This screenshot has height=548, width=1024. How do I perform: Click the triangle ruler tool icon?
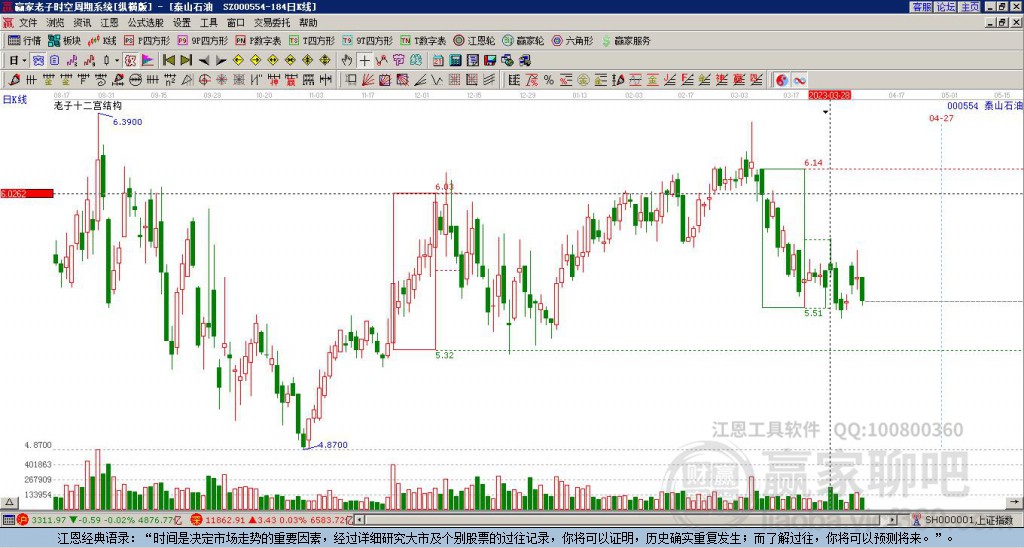pos(187,80)
